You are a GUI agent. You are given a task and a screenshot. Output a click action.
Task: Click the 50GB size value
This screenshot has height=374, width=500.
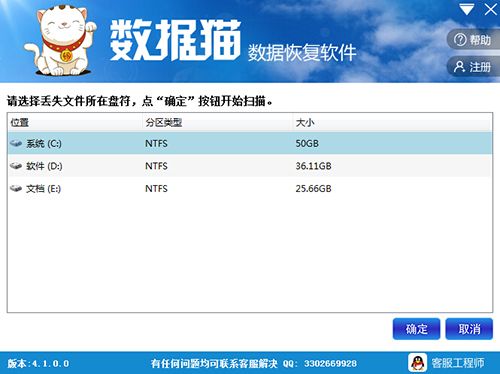pyautogui.click(x=307, y=144)
